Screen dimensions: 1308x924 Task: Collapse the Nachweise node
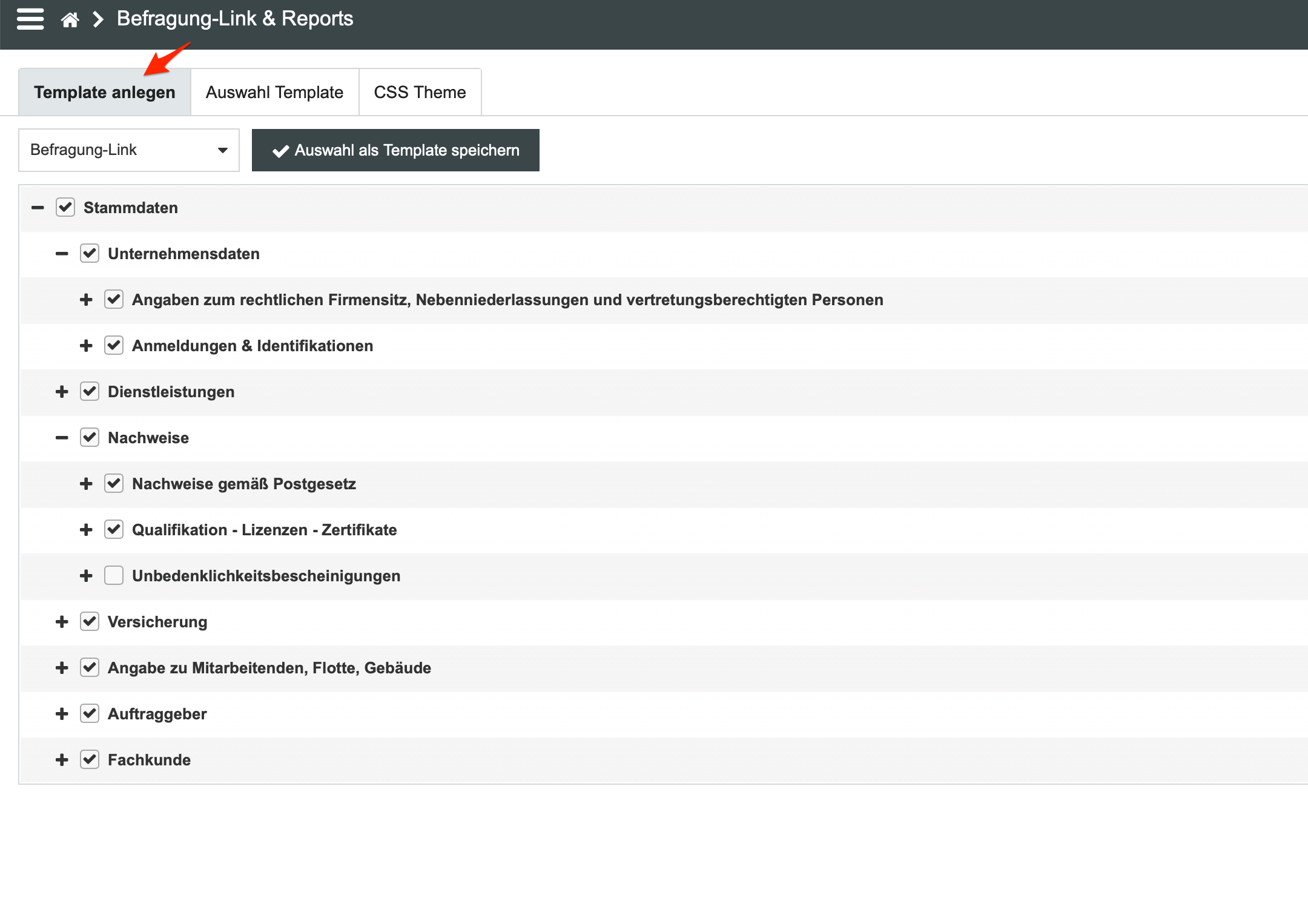(62, 438)
